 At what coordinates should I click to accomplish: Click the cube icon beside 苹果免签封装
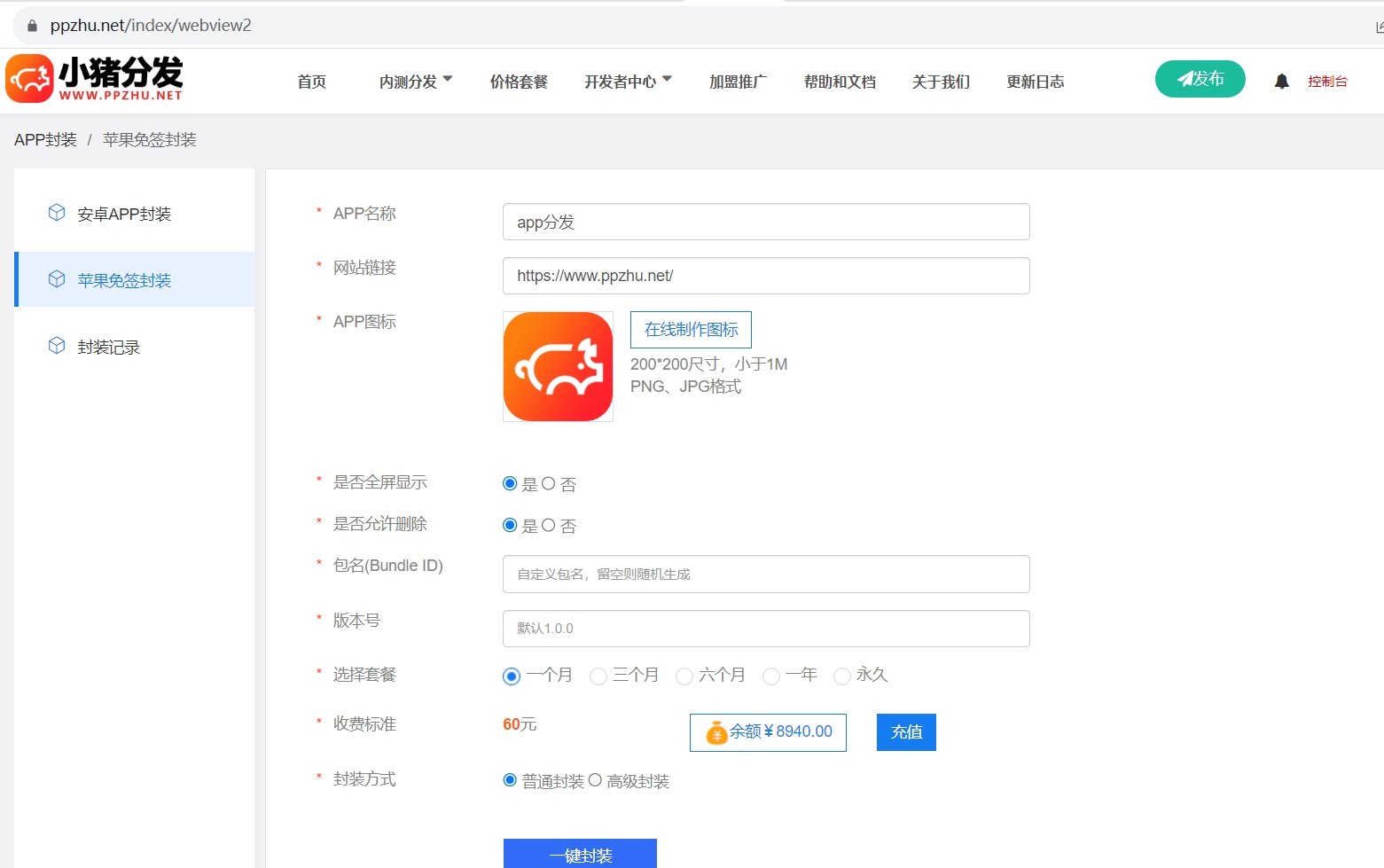pyautogui.click(x=57, y=279)
